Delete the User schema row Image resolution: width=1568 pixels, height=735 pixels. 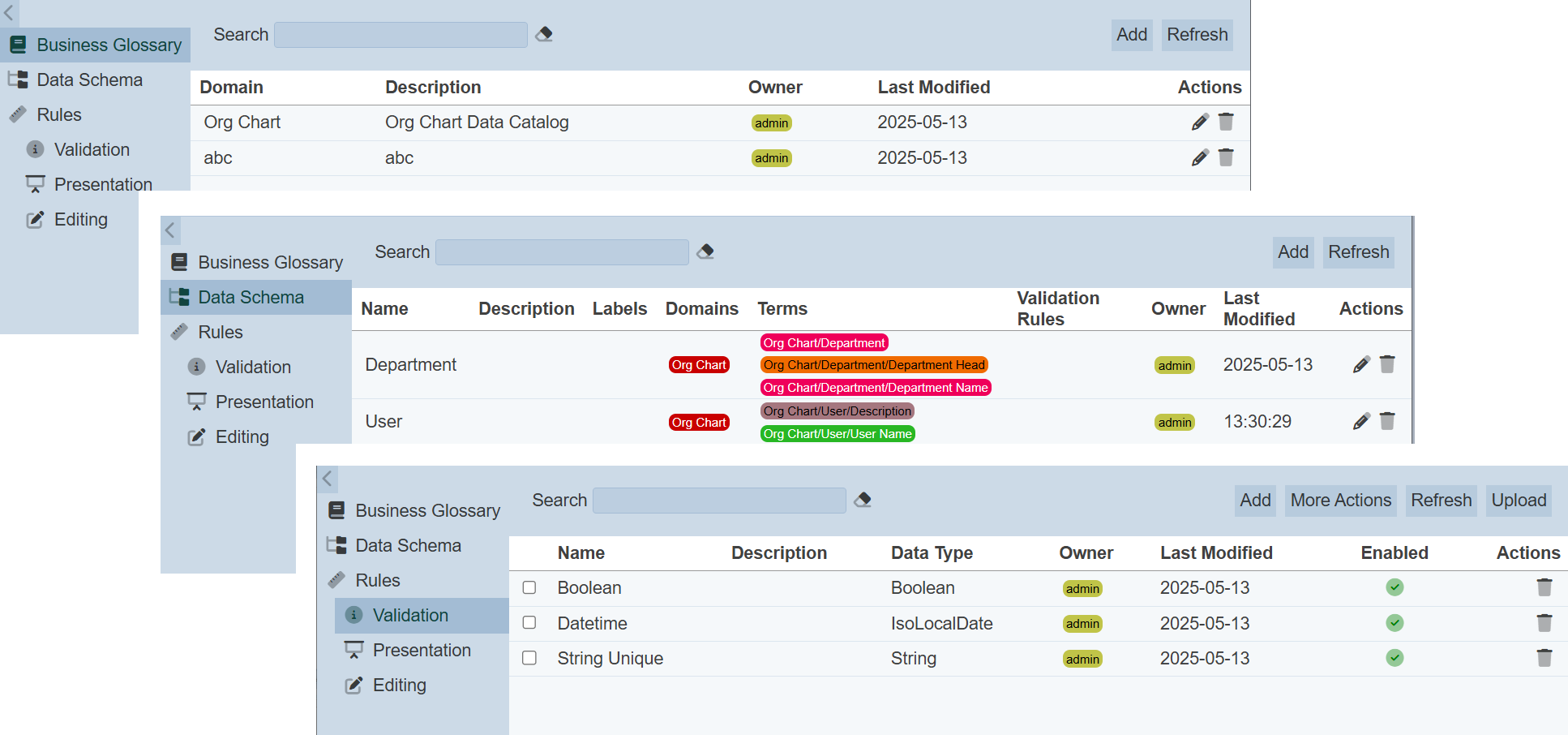(1387, 421)
